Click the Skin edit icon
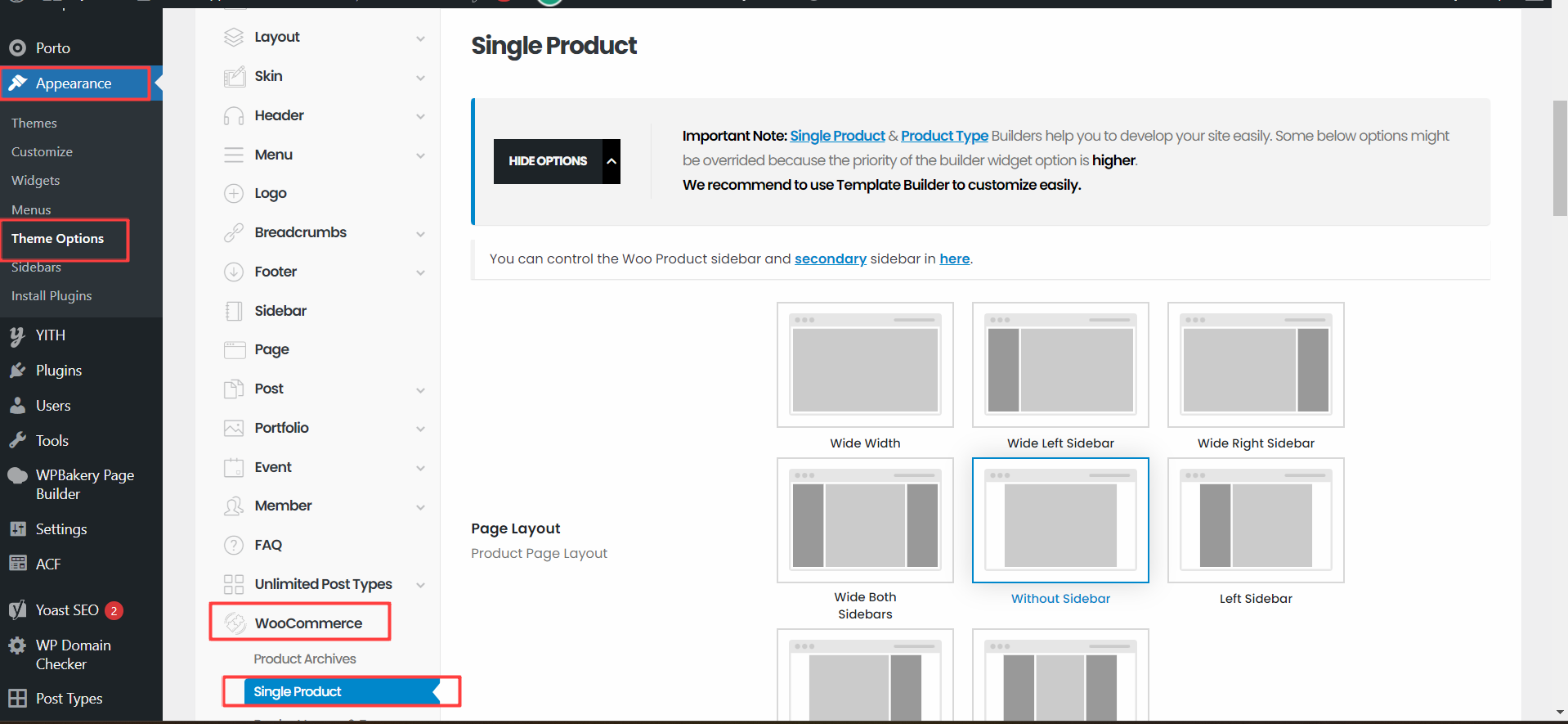The image size is (1568, 724). click(234, 76)
